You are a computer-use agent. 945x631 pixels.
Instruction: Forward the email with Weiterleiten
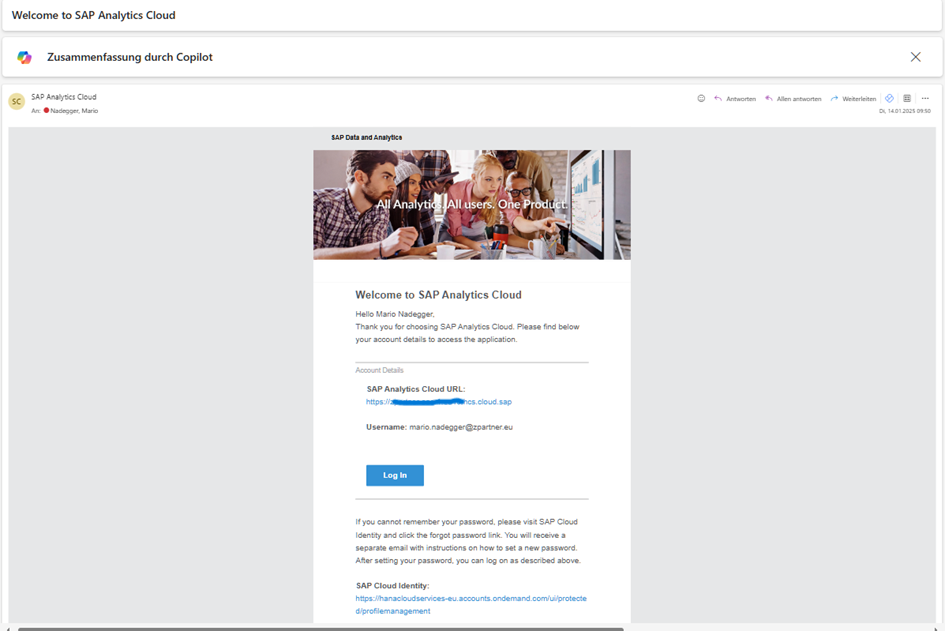[853, 99]
